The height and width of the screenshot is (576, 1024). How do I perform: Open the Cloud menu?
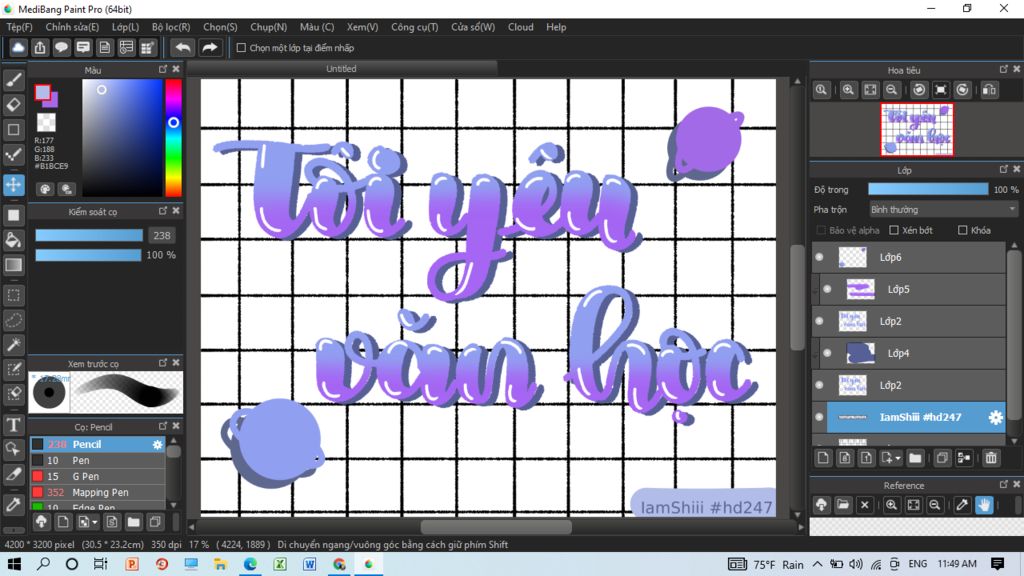[520, 27]
